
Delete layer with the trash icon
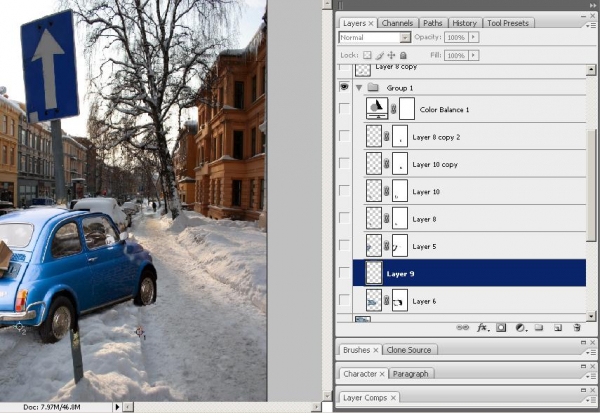577,328
